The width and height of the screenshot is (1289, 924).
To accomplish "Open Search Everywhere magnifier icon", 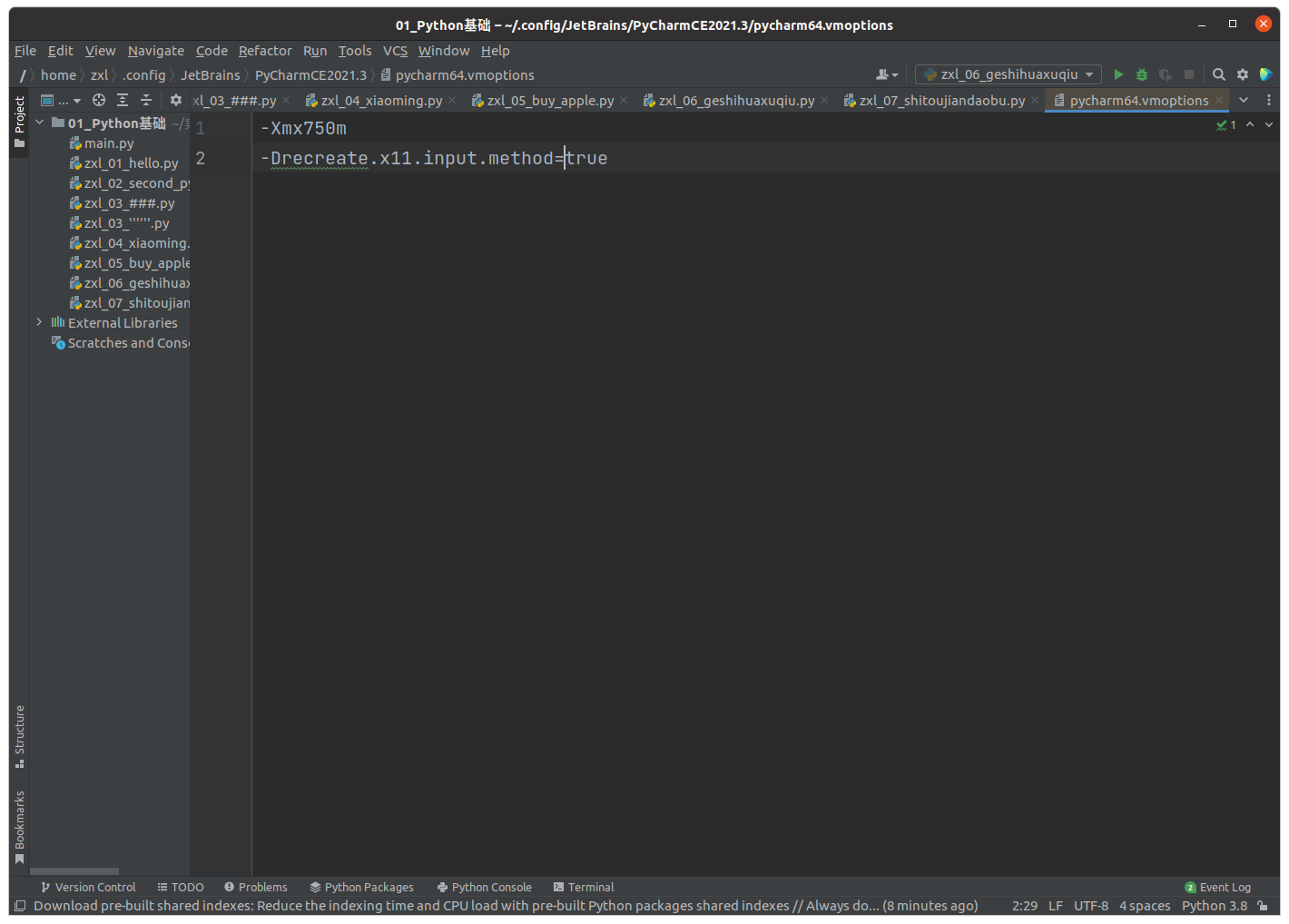I will click(1219, 74).
